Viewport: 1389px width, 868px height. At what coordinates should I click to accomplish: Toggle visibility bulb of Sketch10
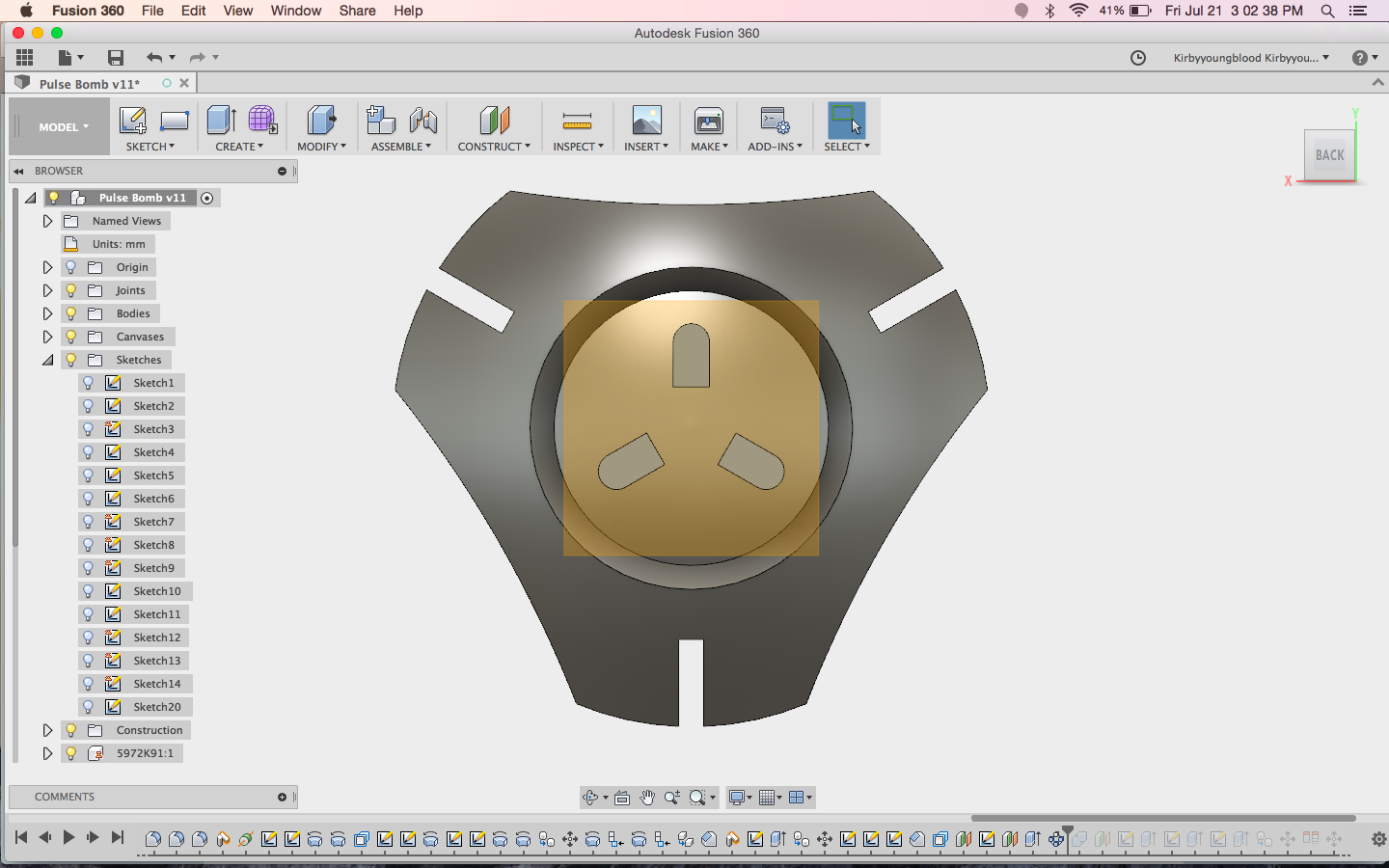pos(89,591)
